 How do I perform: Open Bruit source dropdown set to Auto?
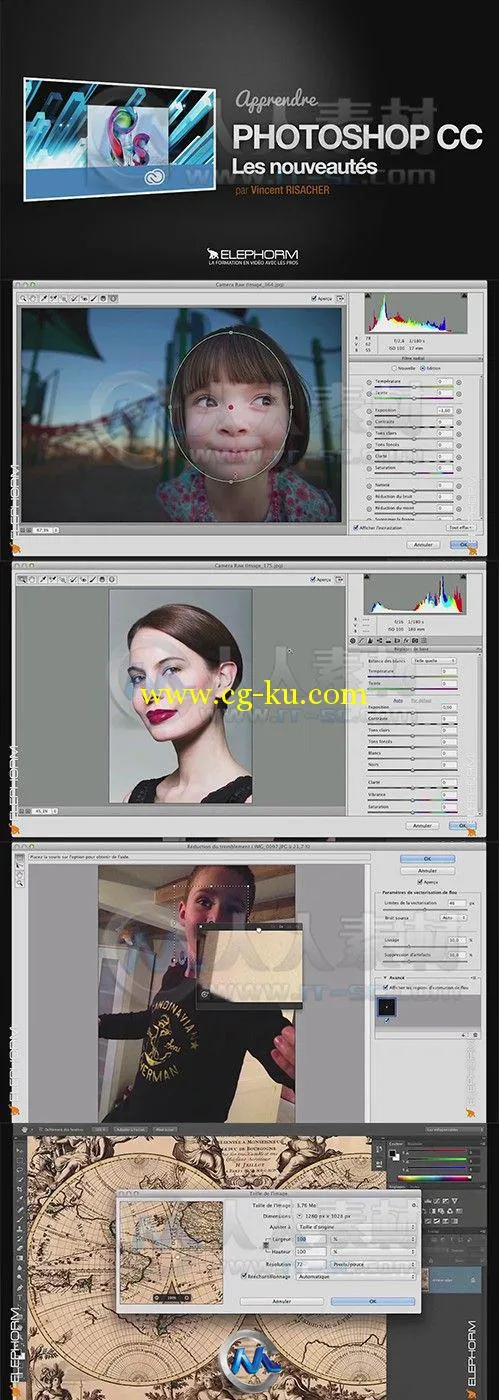pyautogui.click(x=454, y=917)
